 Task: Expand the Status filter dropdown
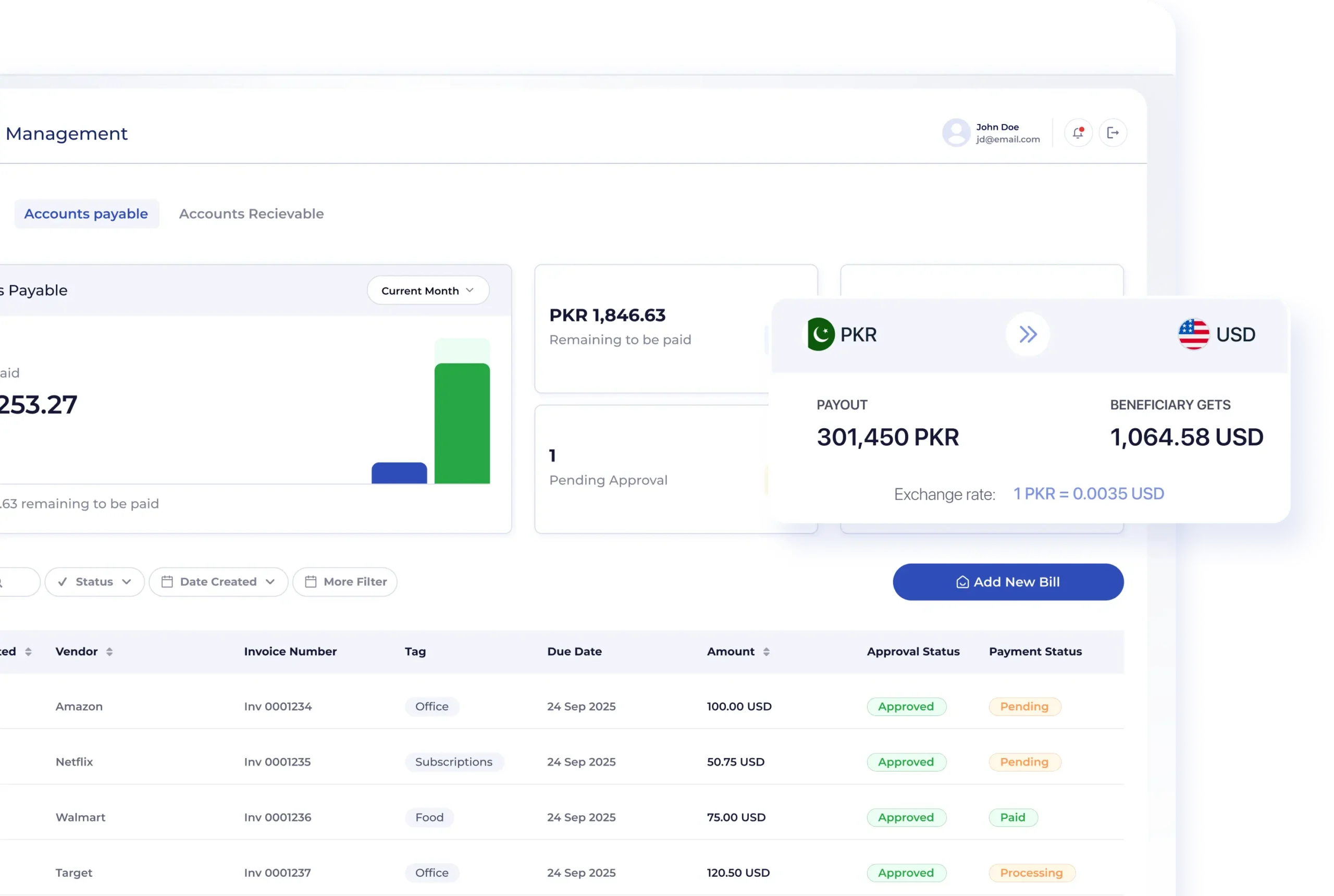click(94, 582)
